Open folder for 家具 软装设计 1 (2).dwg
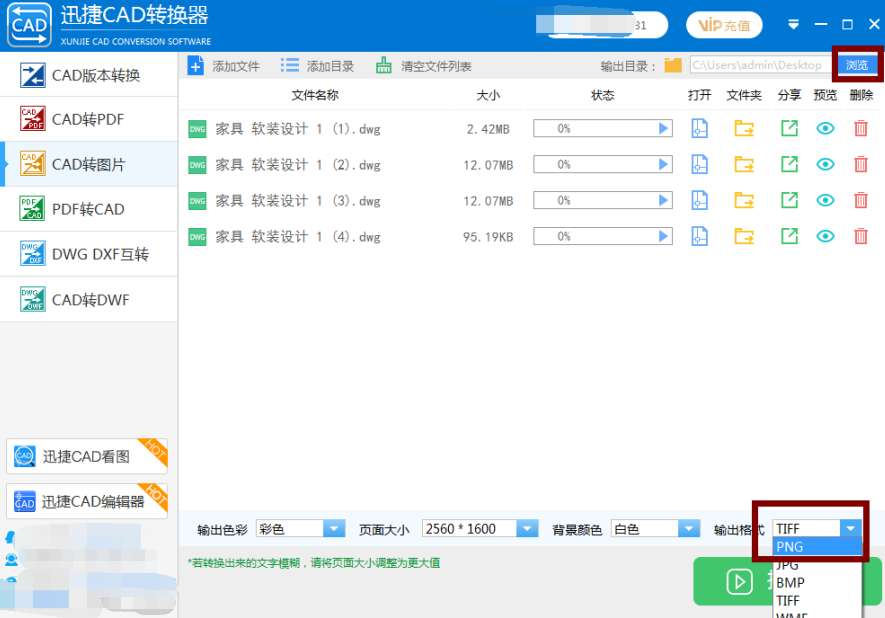This screenshot has height=618, width=885. (x=744, y=165)
